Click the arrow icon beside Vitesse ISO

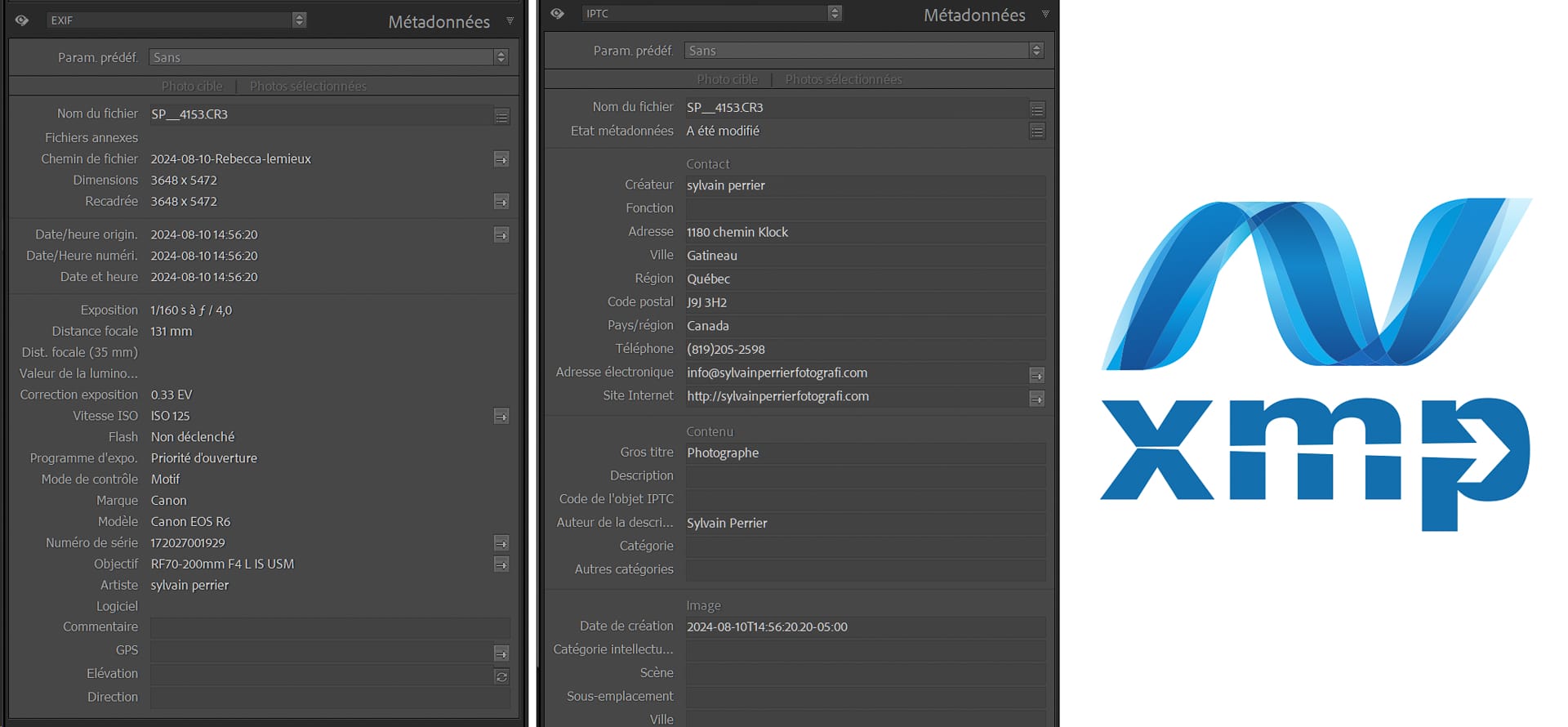pos(501,417)
